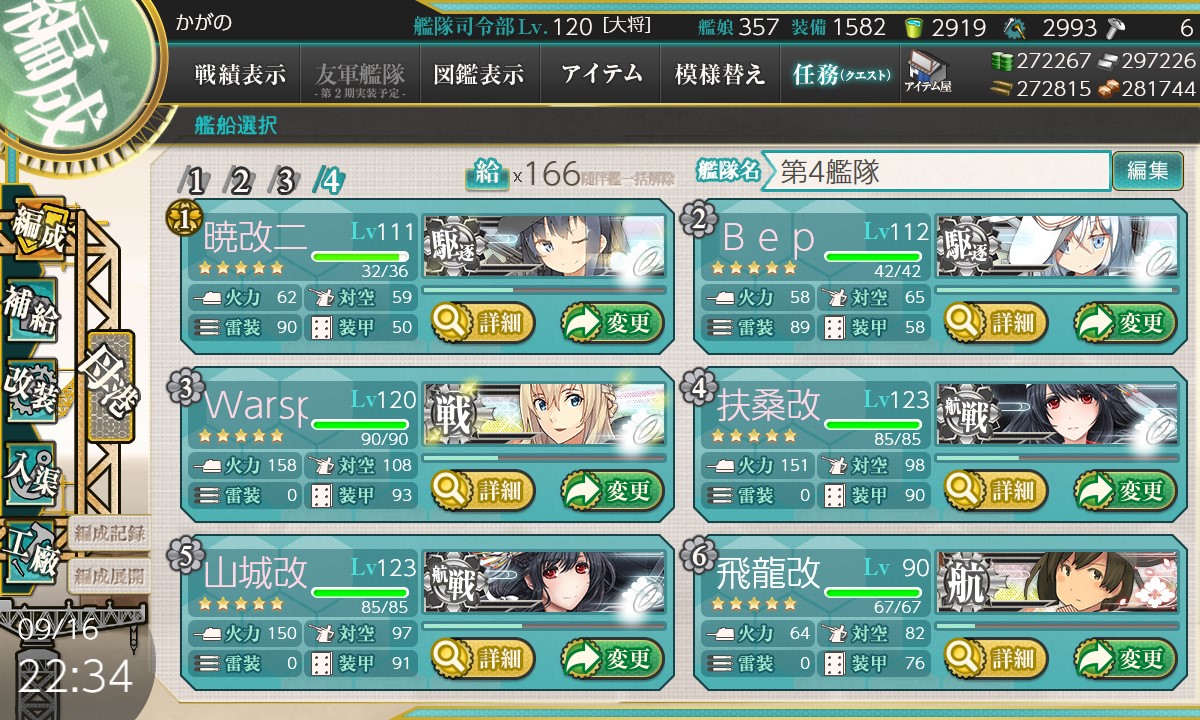
Task: Open 編成展開 fleet preset expander
Action: coord(108,575)
